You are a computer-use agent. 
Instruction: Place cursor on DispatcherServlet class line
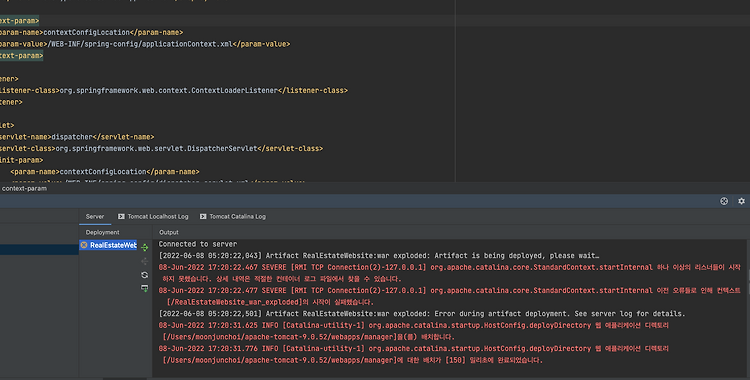[161, 149]
